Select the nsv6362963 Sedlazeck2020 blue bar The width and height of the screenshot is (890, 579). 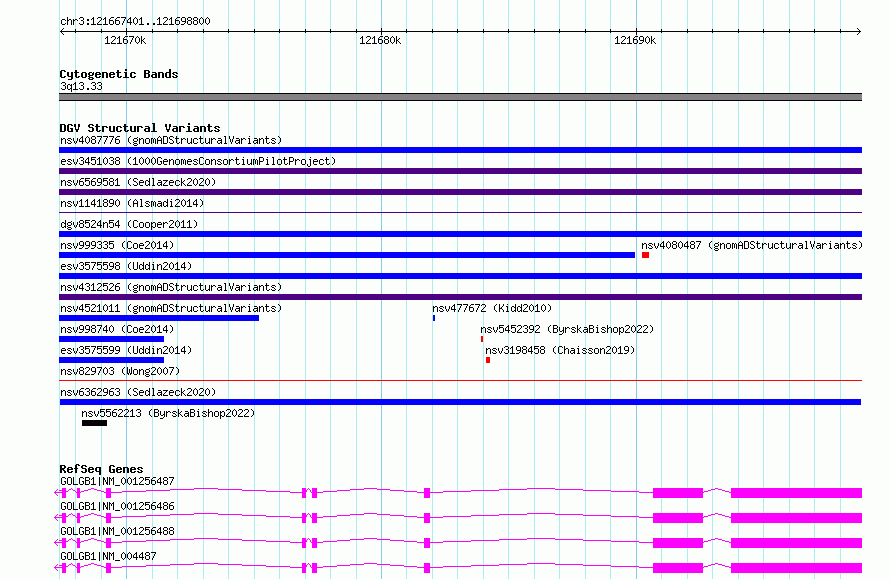(x=460, y=402)
